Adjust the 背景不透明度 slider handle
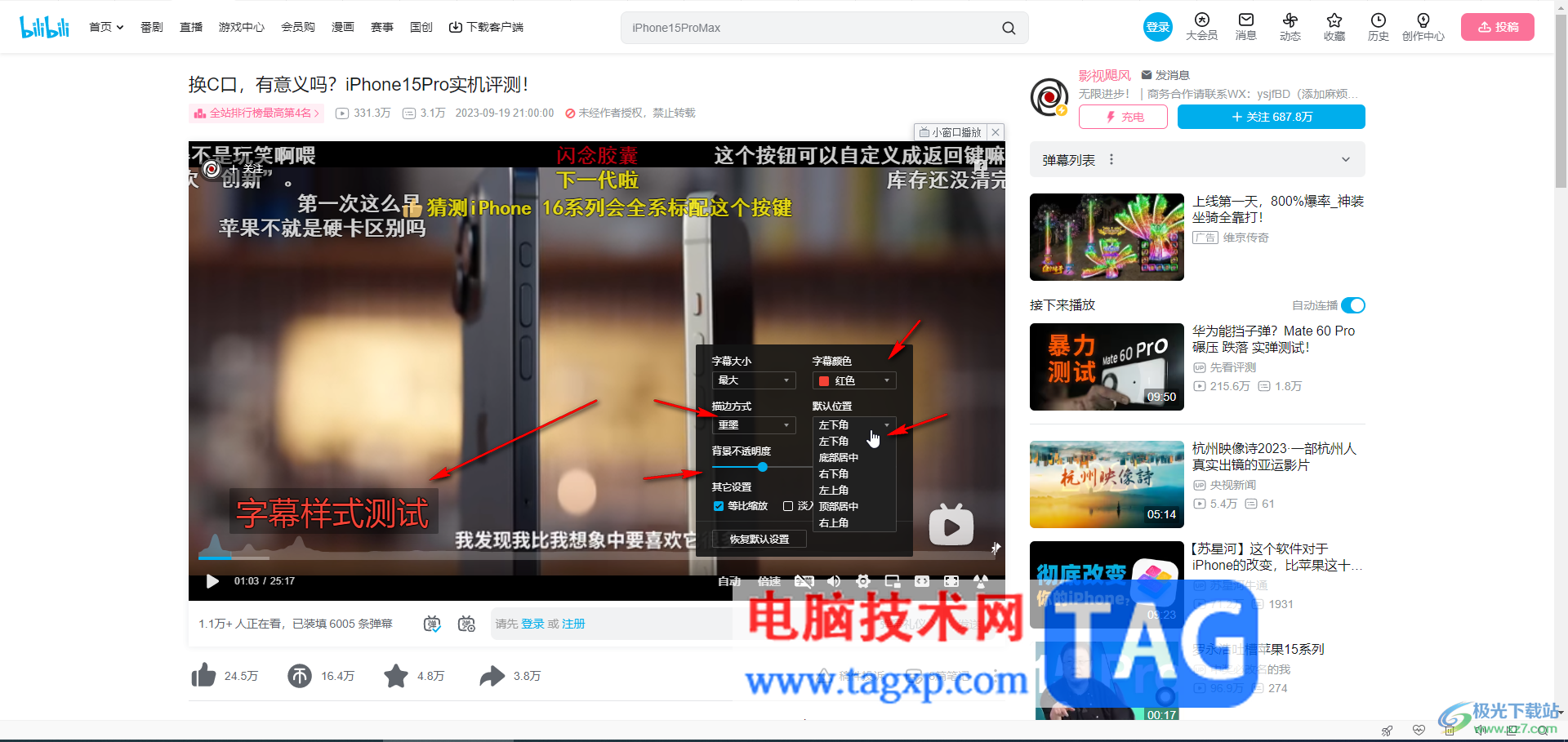The width and height of the screenshot is (1568, 742). point(762,467)
